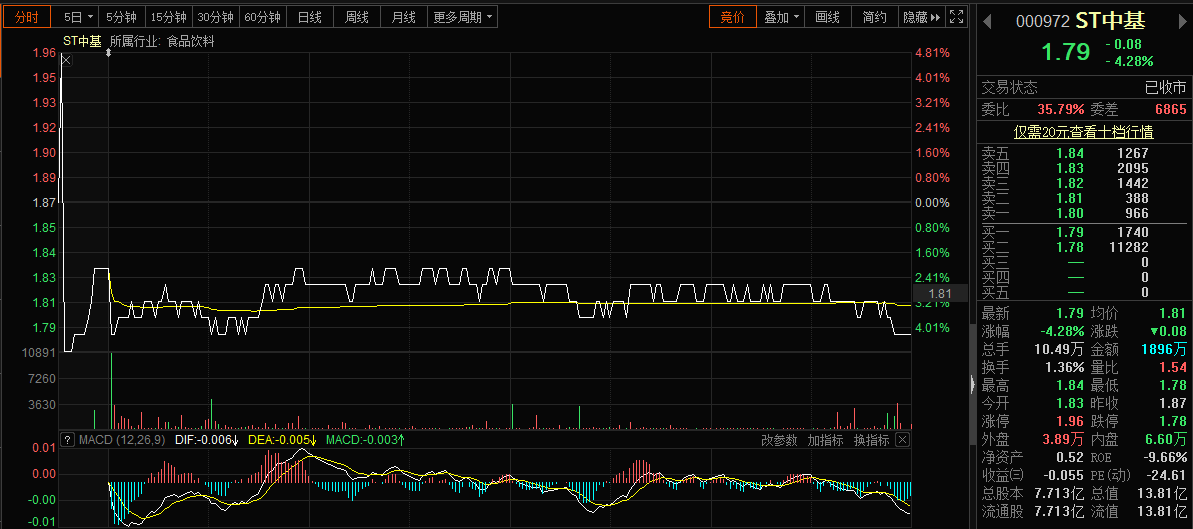Click 换指标 to change indicator
Screen dimensions: 1193x529
click(x=870, y=440)
